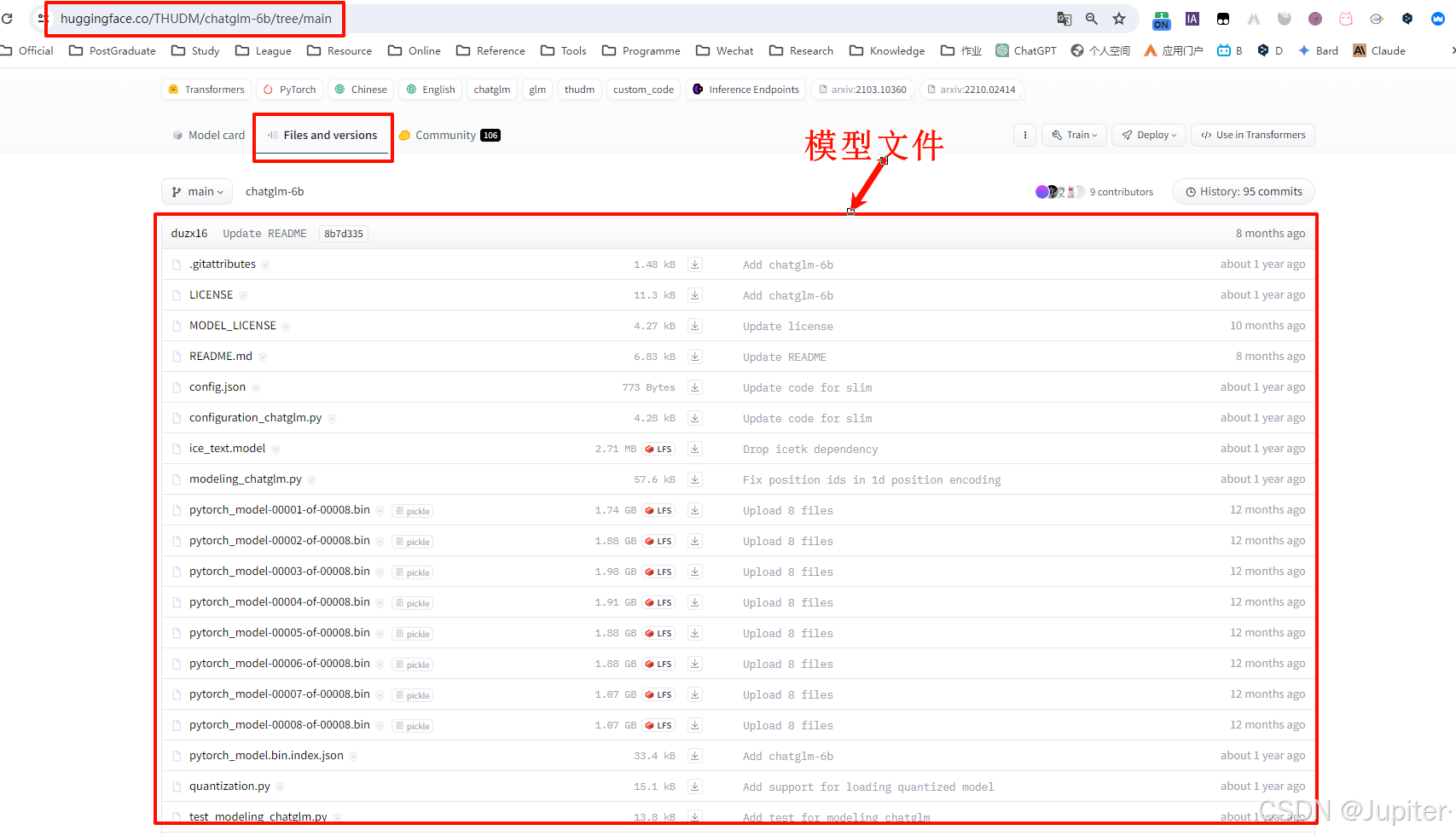1456x836 pixels.
Task: Download ice_text.model via its download icon
Action: click(x=695, y=449)
